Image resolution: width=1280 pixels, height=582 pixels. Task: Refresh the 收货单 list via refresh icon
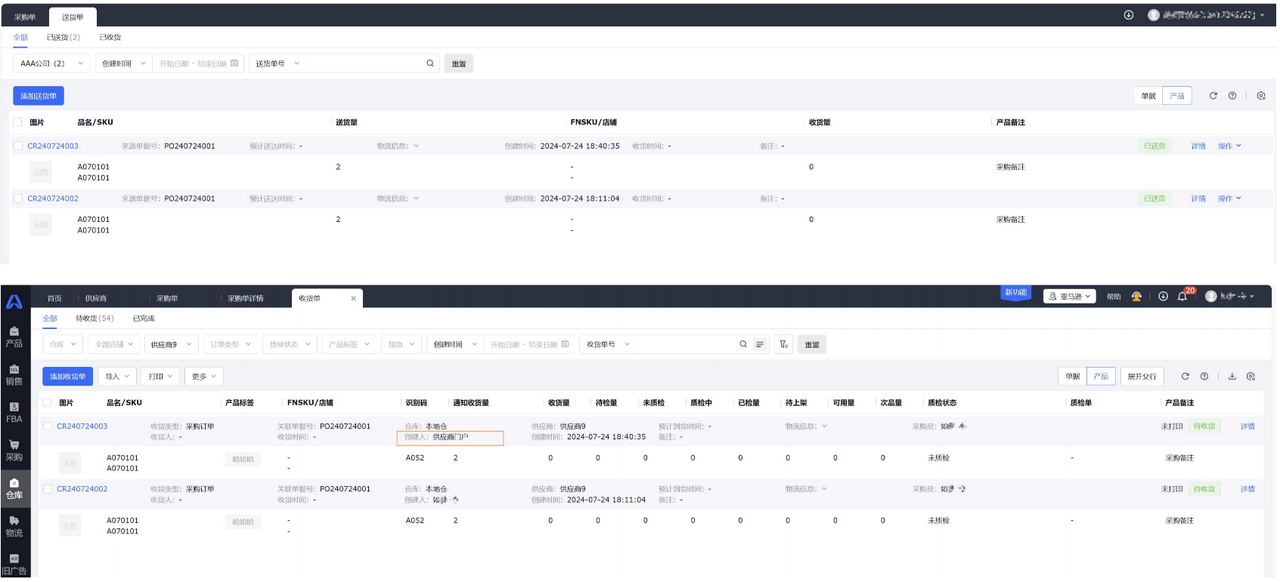(x=1185, y=376)
